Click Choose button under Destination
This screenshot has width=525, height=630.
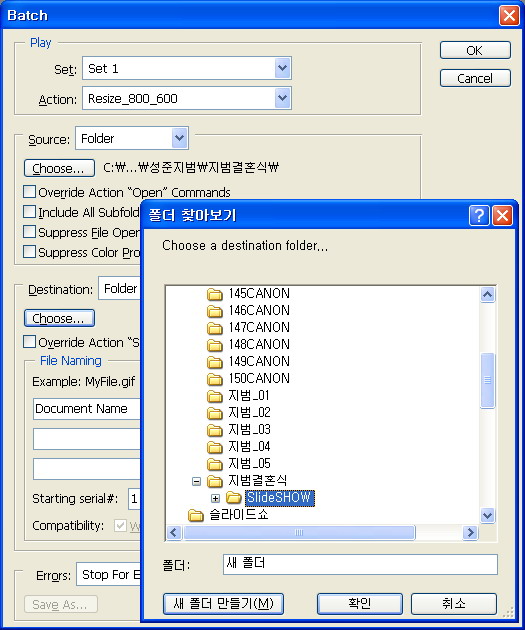click(59, 318)
